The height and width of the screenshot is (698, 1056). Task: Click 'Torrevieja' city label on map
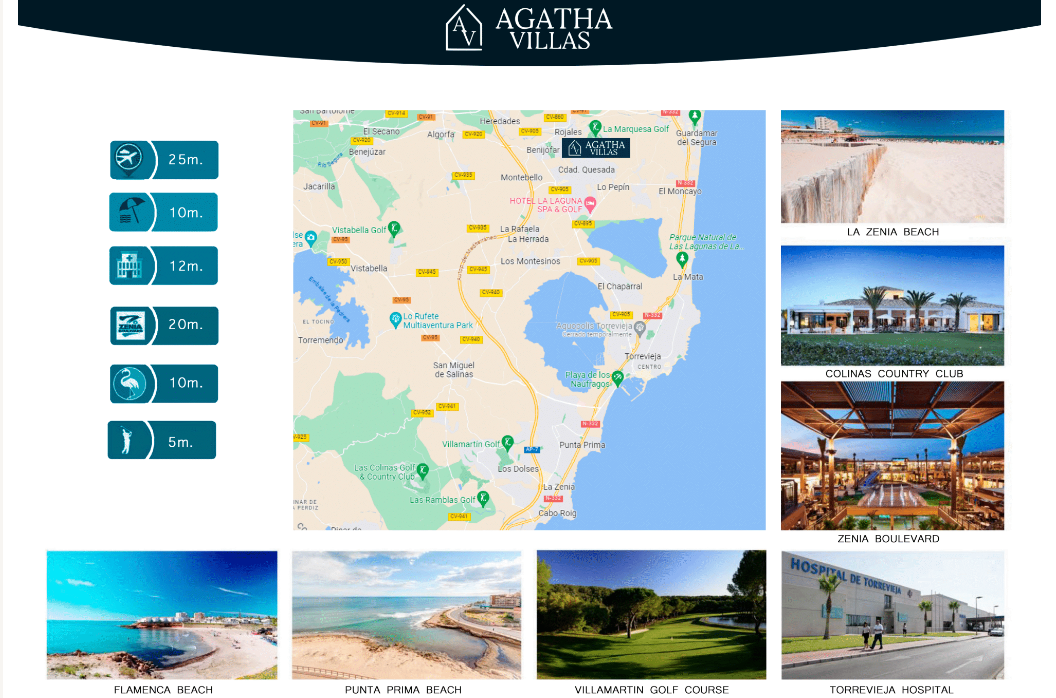(x=642, y=356)
